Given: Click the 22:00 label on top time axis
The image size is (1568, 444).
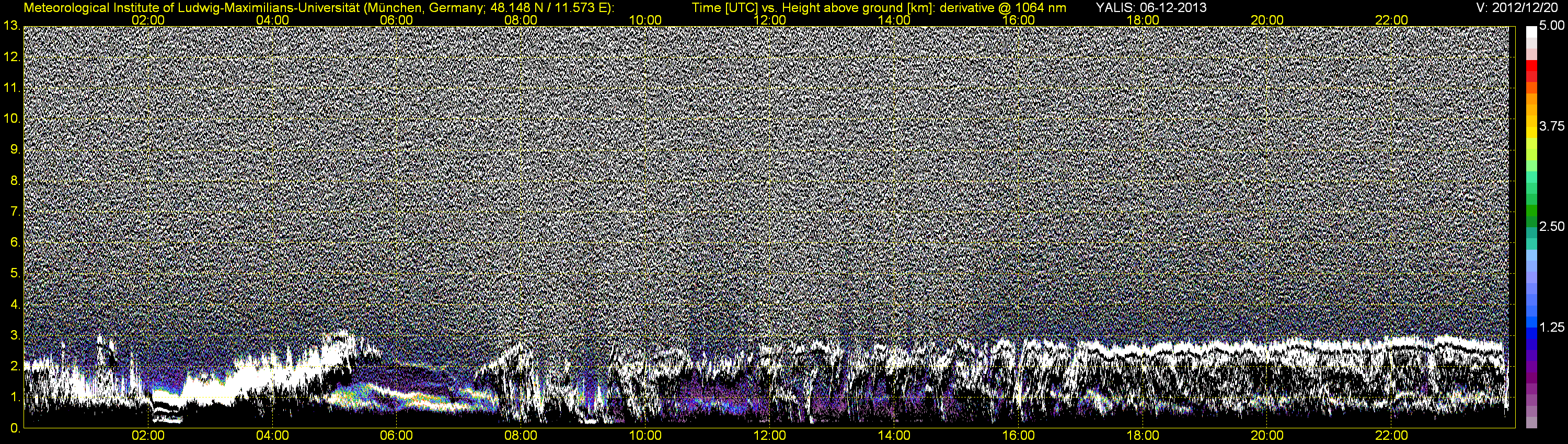Looking at the screenshot, I should pyautogui.click(x=1391, y=20).
